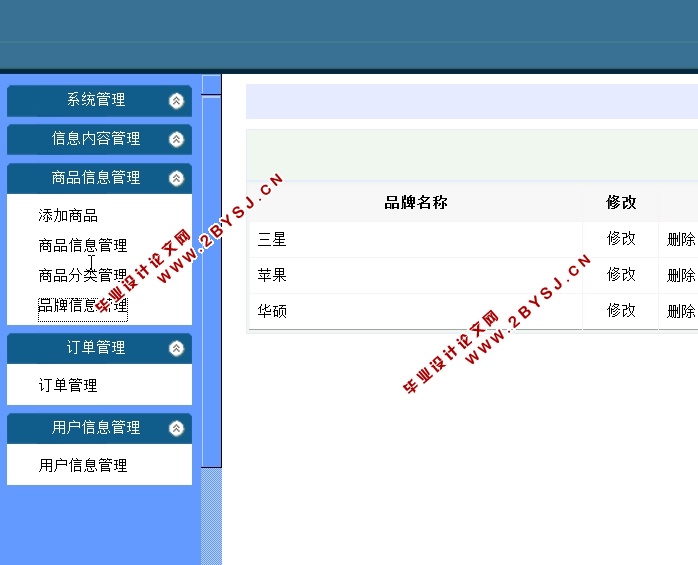Image resolution: width=698 pixels, height=565 pixels.
Task: Select the 订单管理 header title
Action: [x=96, y=347]
